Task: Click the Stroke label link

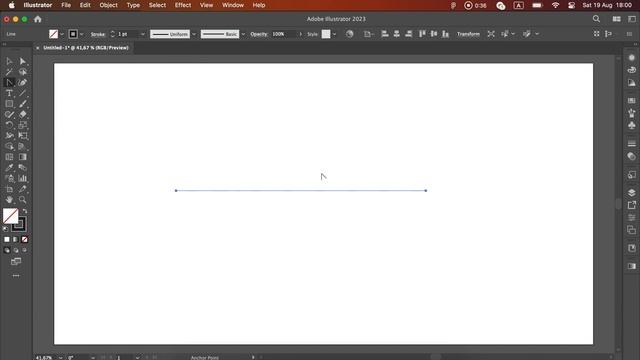Action: (98, 34)
